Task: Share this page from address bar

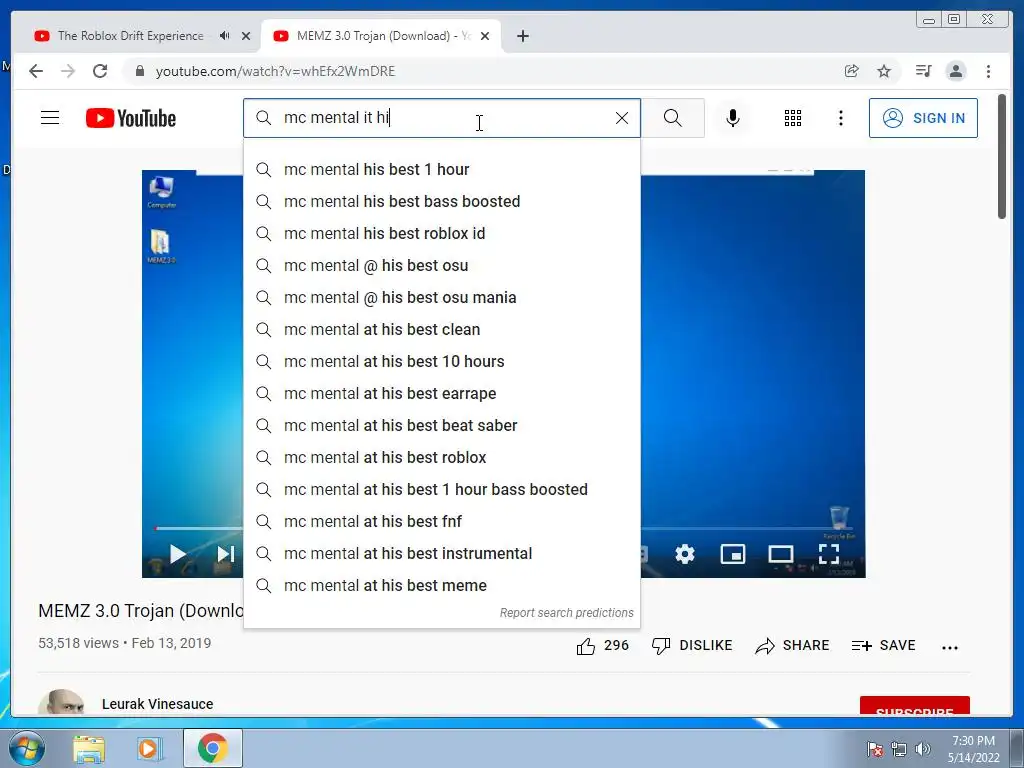Action: (852, 71)
